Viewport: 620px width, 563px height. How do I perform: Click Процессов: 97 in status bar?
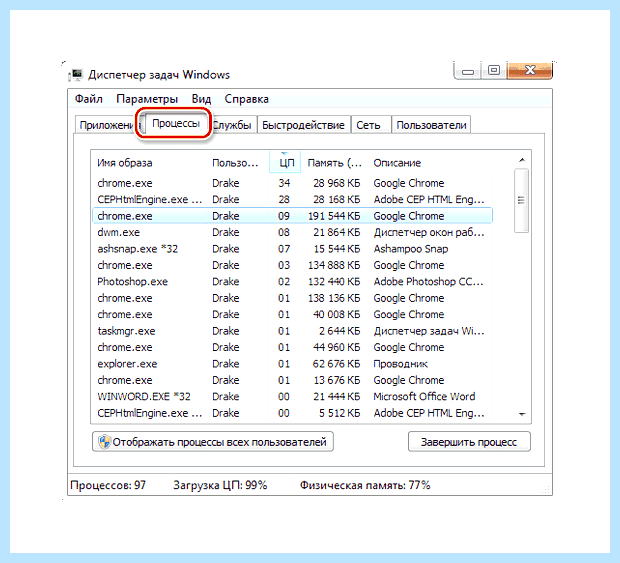click(x=108, y=485)
